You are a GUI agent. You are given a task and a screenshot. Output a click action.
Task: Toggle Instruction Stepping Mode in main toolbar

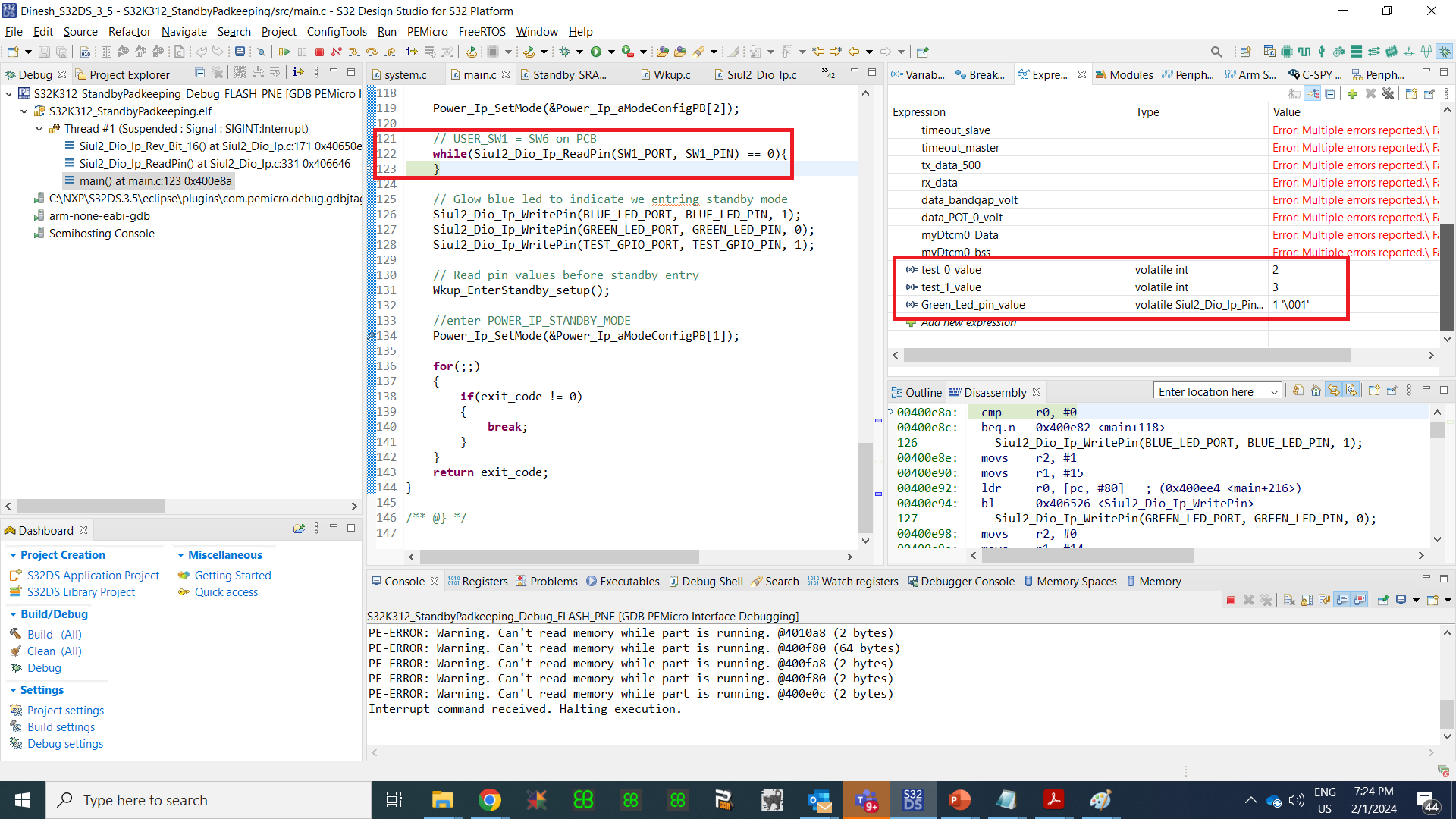pos(412,52)
